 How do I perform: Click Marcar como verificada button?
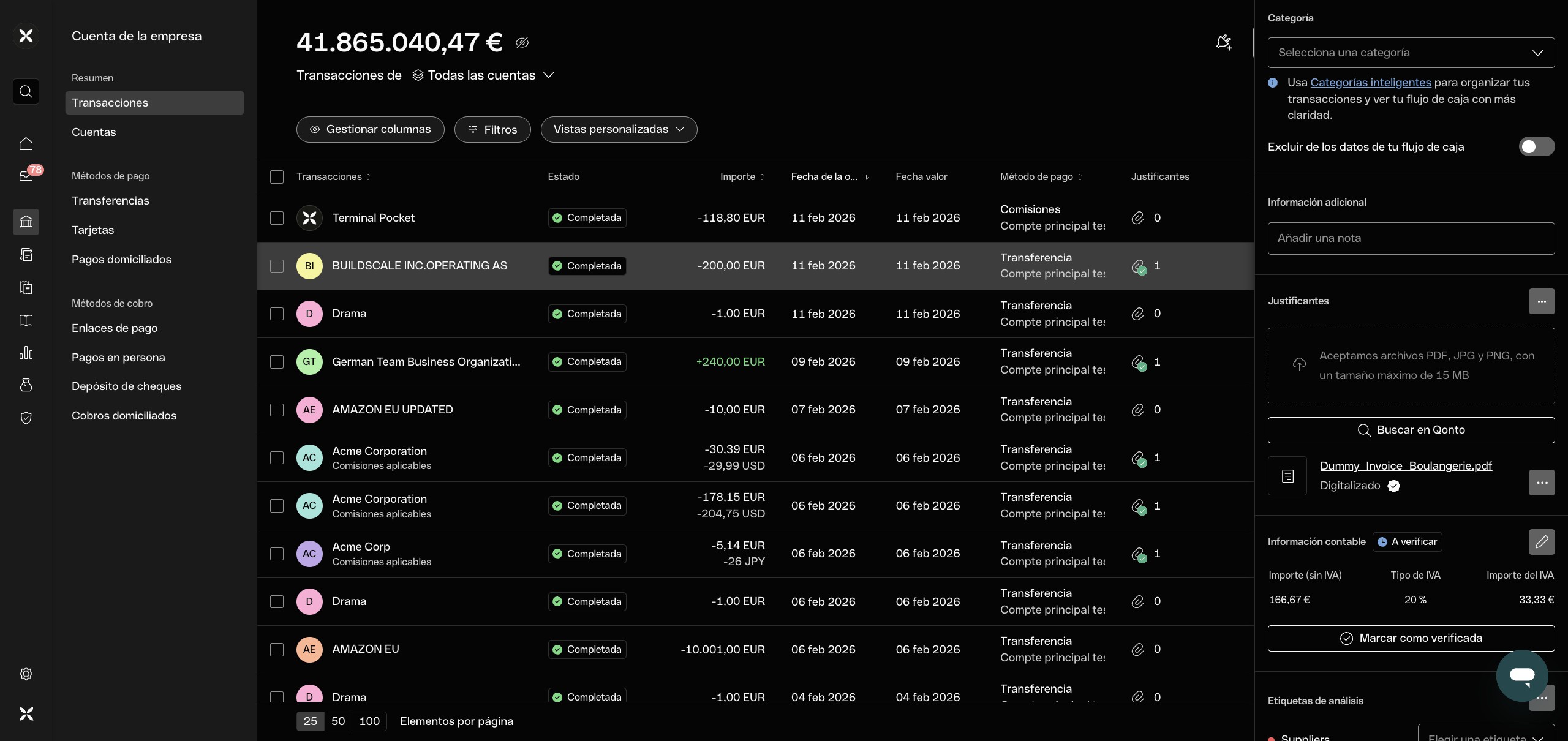(1411, 638)
